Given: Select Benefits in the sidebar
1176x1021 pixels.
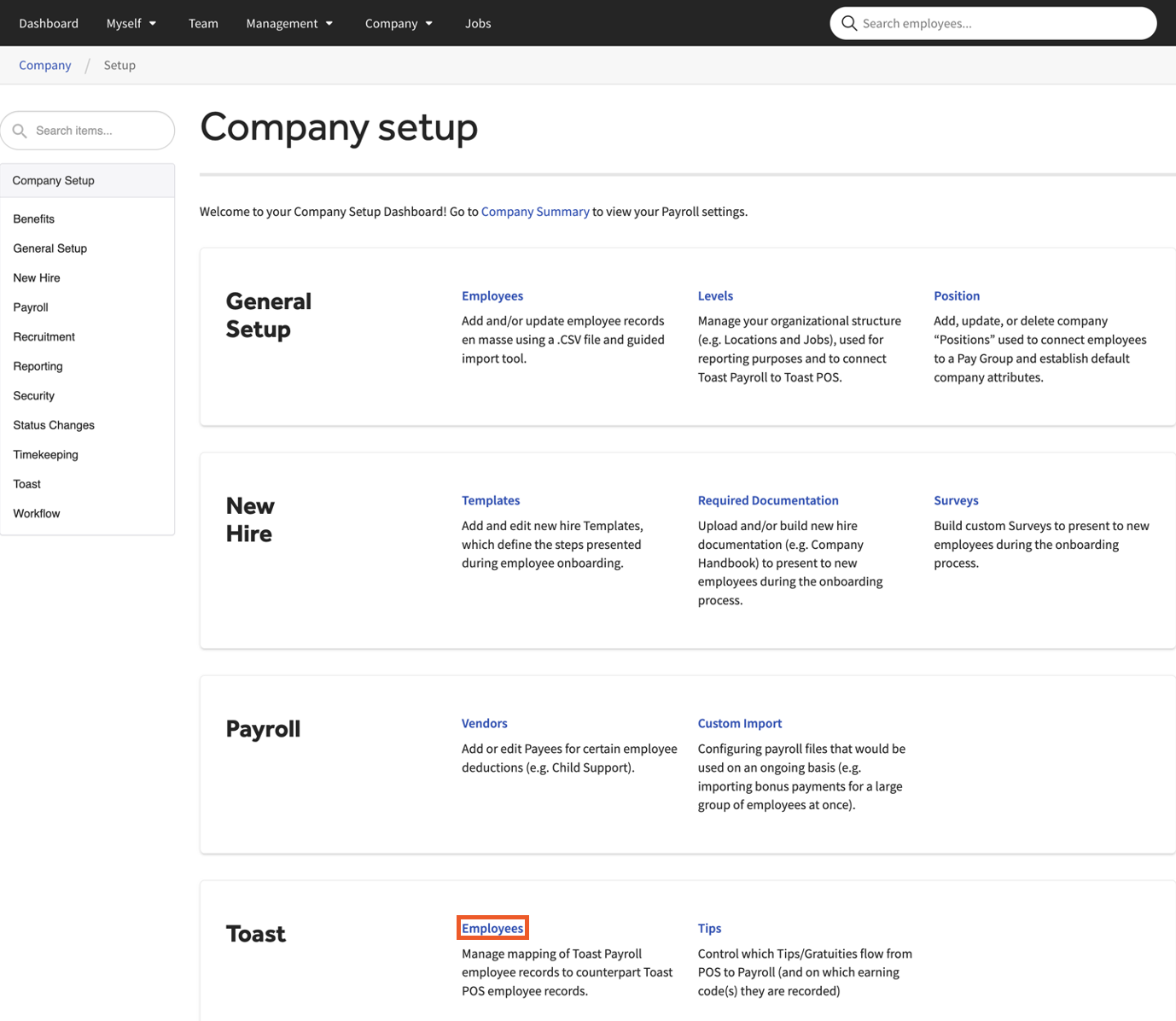Looking at the screenshot, I should point(33,219).
